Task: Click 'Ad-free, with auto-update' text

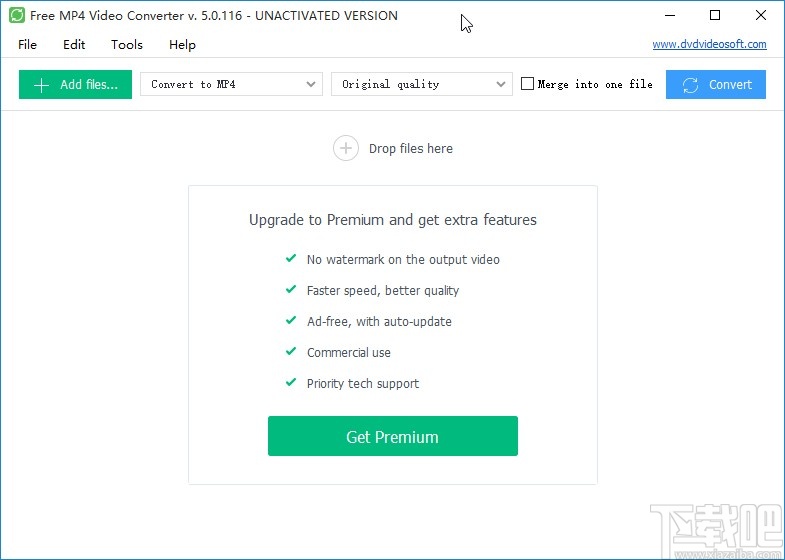Action: point(379,321)
